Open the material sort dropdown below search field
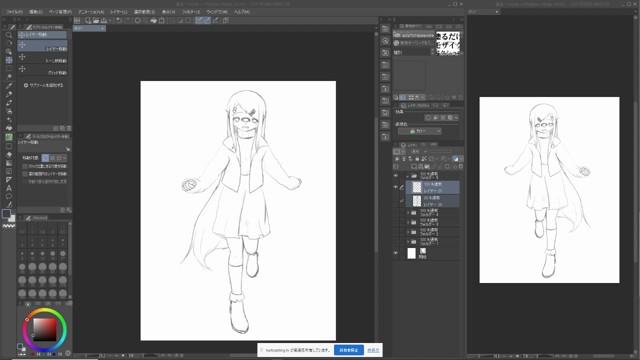Image resolution: width=640 pixels, height=360 pixels. (x=414, y=52)
